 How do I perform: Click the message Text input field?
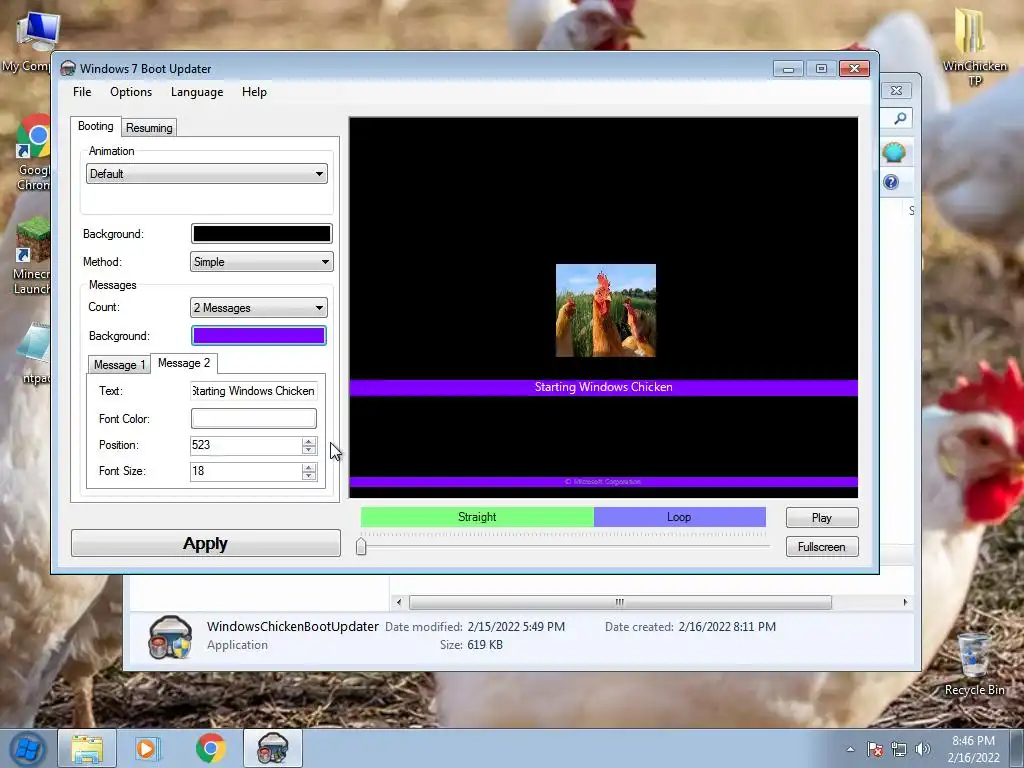pos(253,391)
